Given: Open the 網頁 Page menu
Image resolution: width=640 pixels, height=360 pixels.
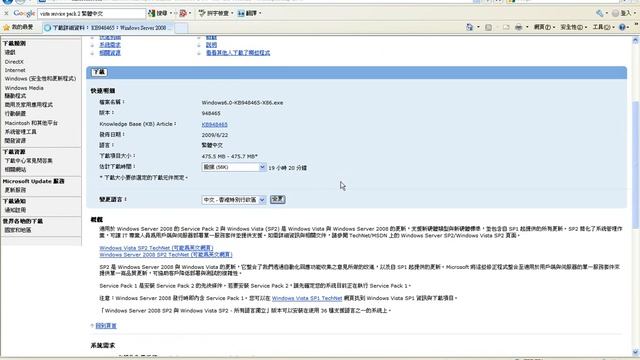Looking at the screenshot, I should coord(544,27).
